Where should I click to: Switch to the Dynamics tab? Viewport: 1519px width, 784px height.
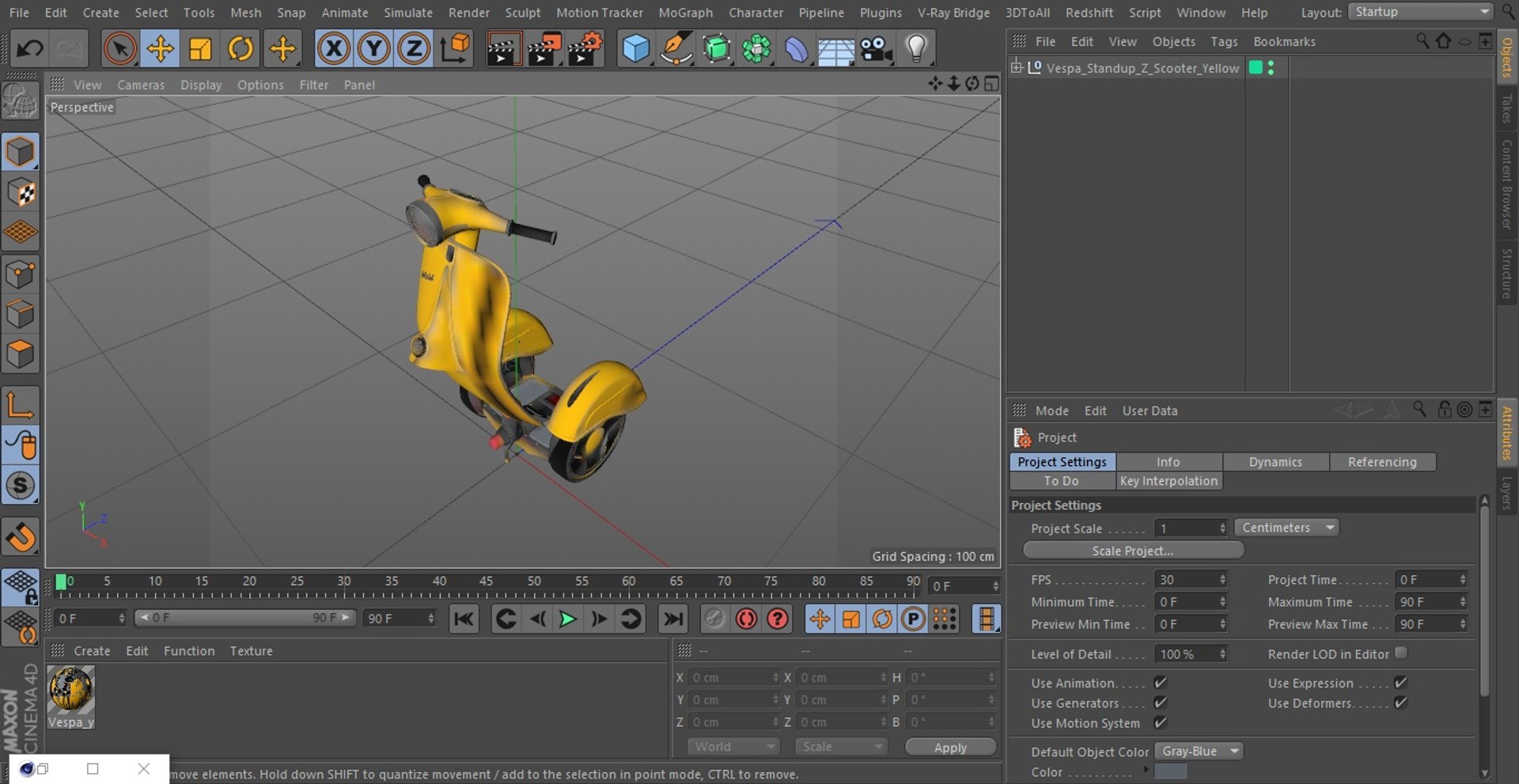pos(1275,462)
